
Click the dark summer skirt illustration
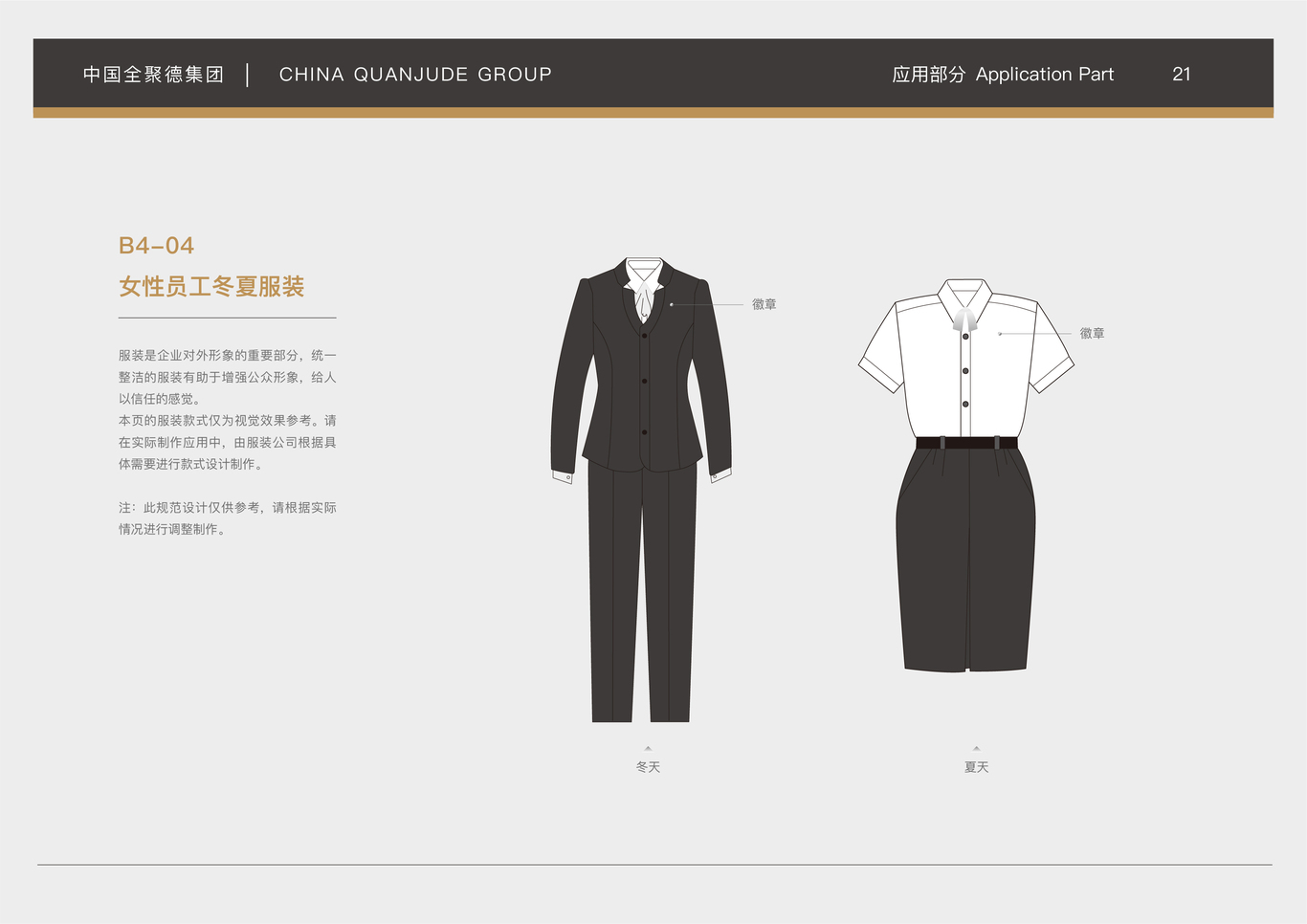tap(965, 560)
